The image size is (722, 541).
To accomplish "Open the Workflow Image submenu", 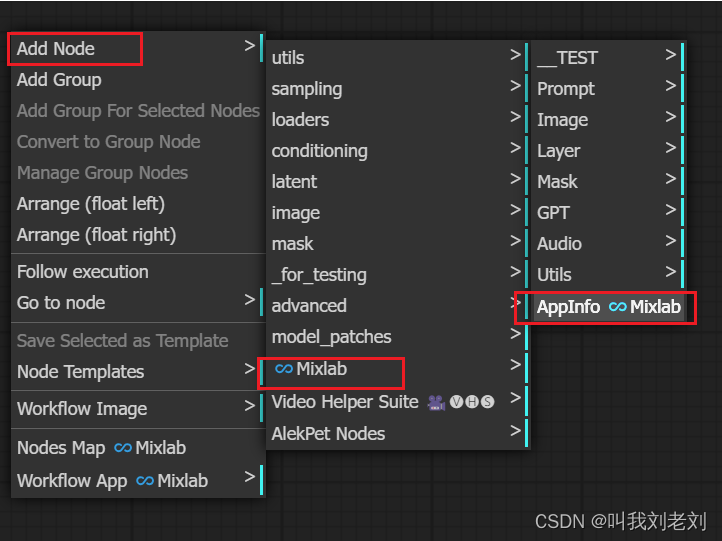I will (137, 408).
